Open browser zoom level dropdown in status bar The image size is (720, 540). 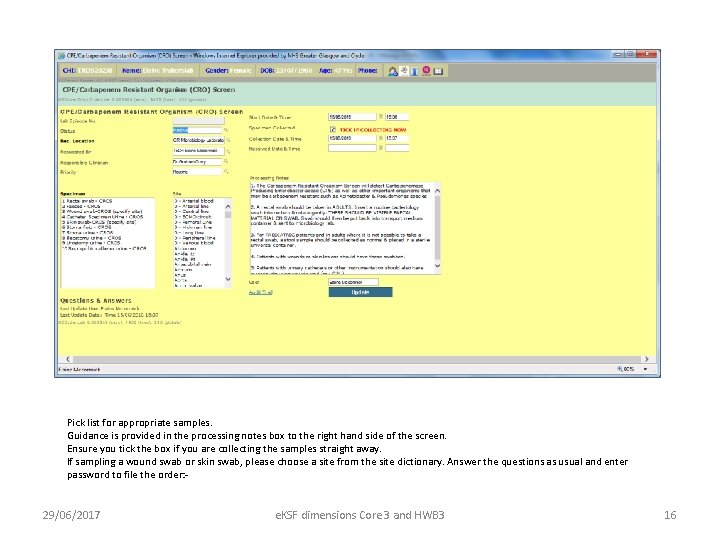pyautogui.click(x=646, y=369)
